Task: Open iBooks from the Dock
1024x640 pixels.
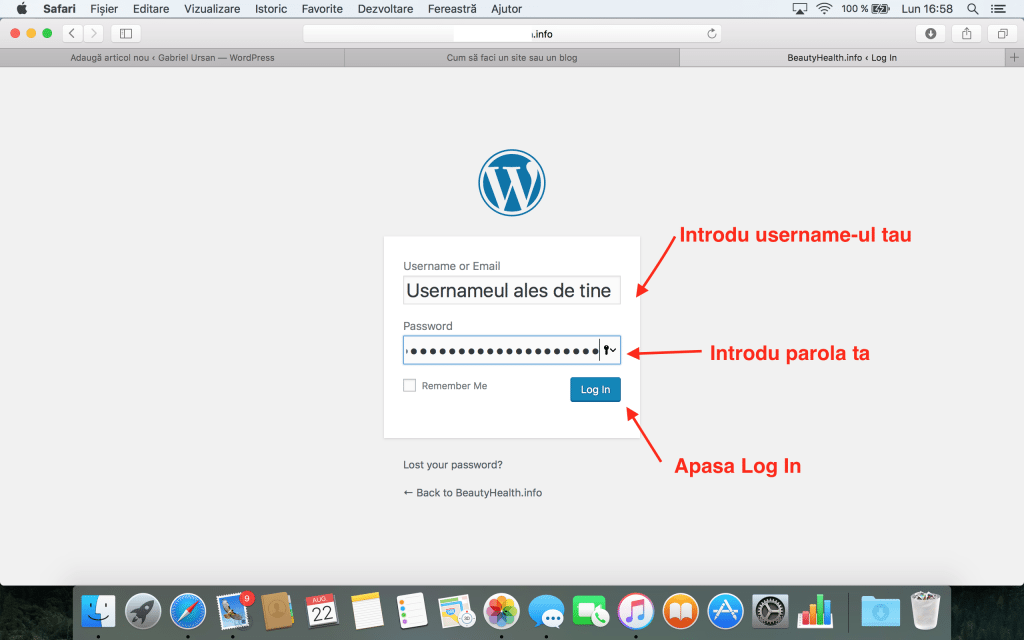Action: click(x=680, y=612)
